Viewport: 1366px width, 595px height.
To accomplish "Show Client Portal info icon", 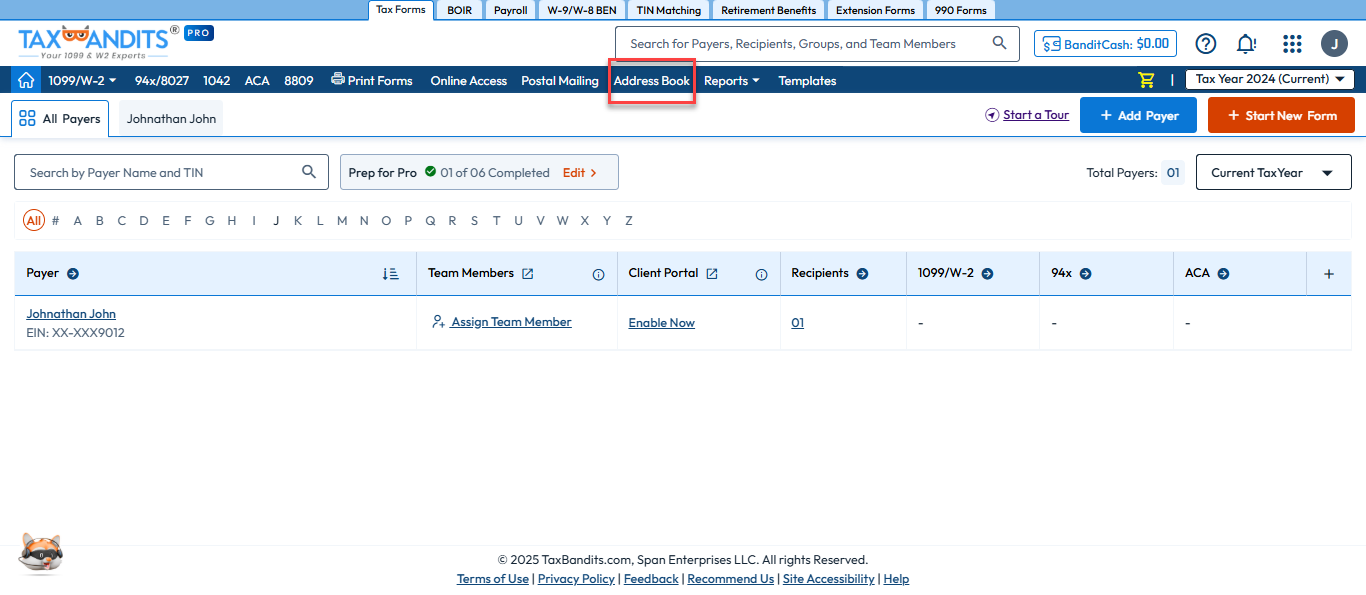I will click(762, 275).
